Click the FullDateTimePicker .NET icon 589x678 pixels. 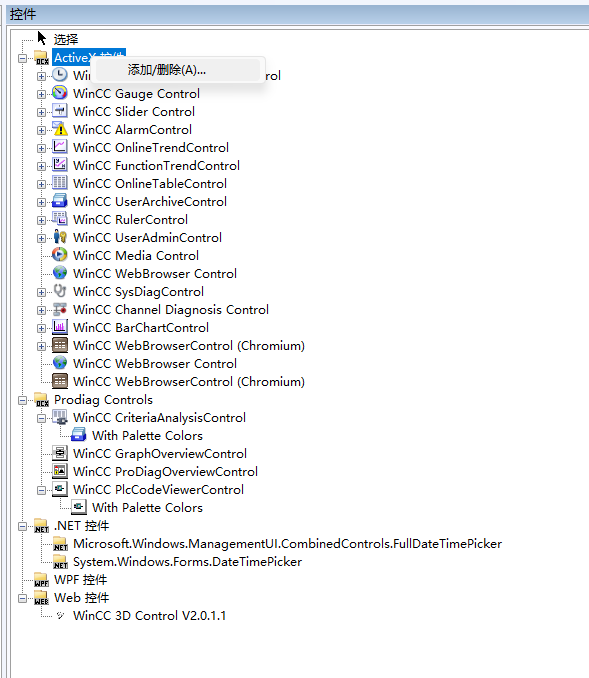[60, 544]
